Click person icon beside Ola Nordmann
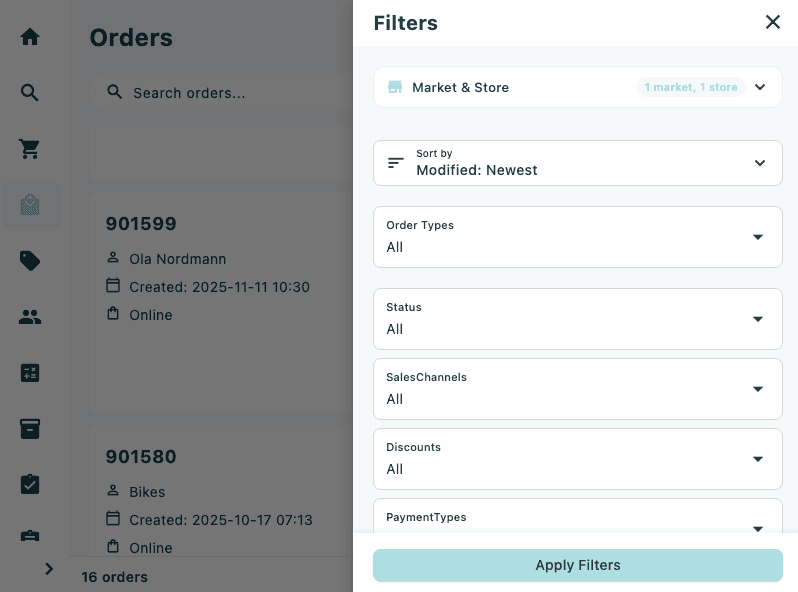 (113, 258)
